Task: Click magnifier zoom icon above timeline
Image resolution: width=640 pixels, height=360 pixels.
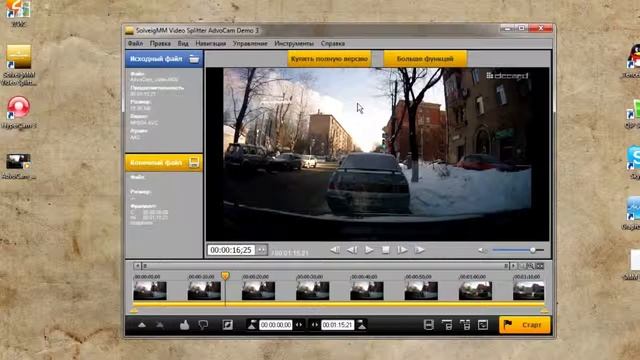Action: tap(531, 266)
